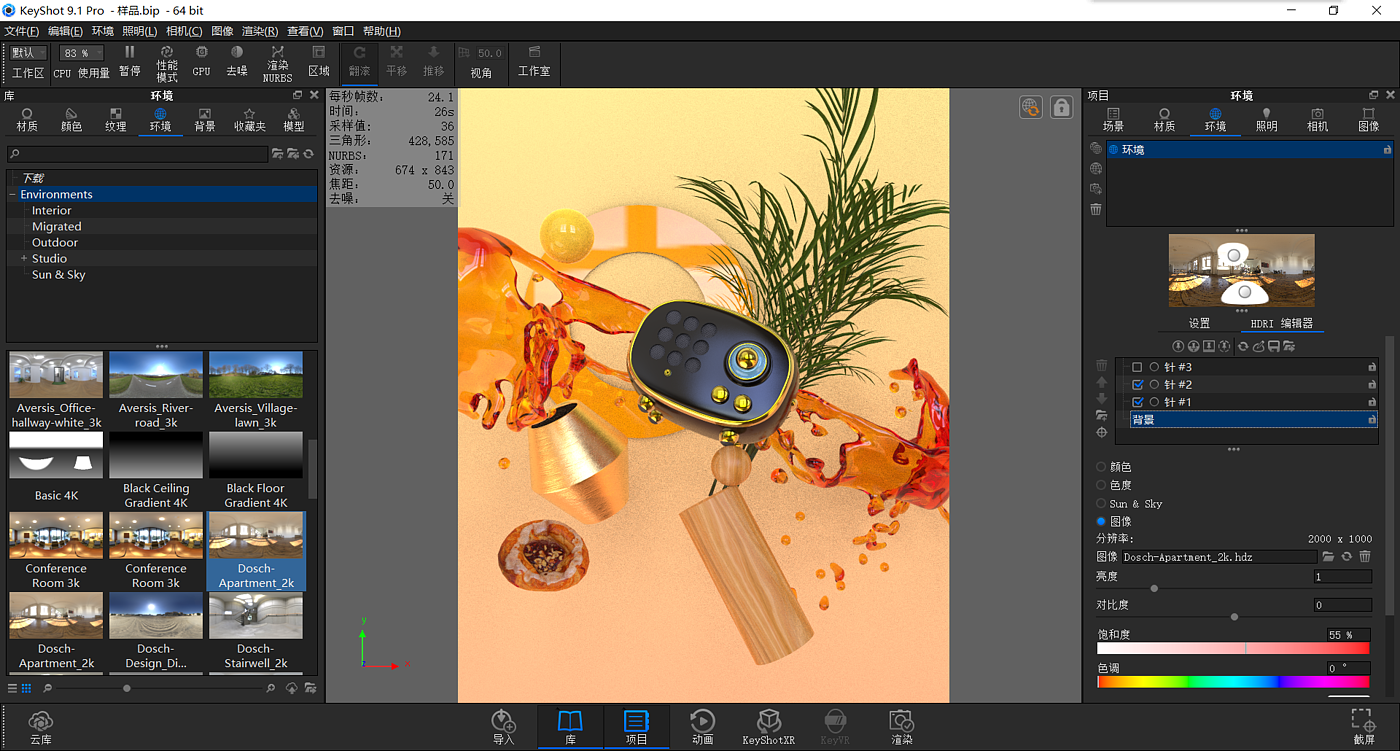Enable the 针 #3 pin checkbox

(x=1137, y=368)
